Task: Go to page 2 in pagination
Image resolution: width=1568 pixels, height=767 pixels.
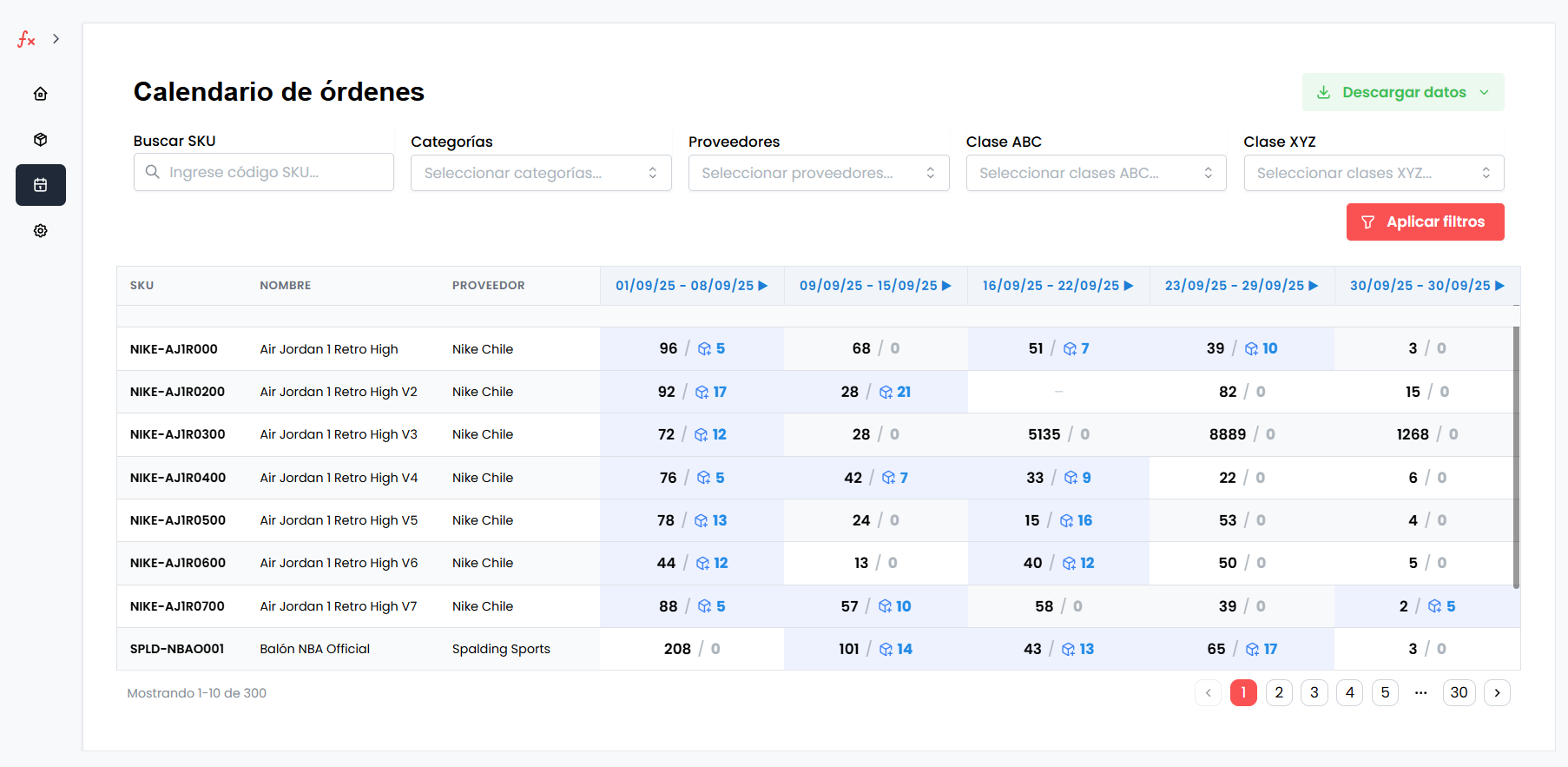Action: [x=1279, y=692]
